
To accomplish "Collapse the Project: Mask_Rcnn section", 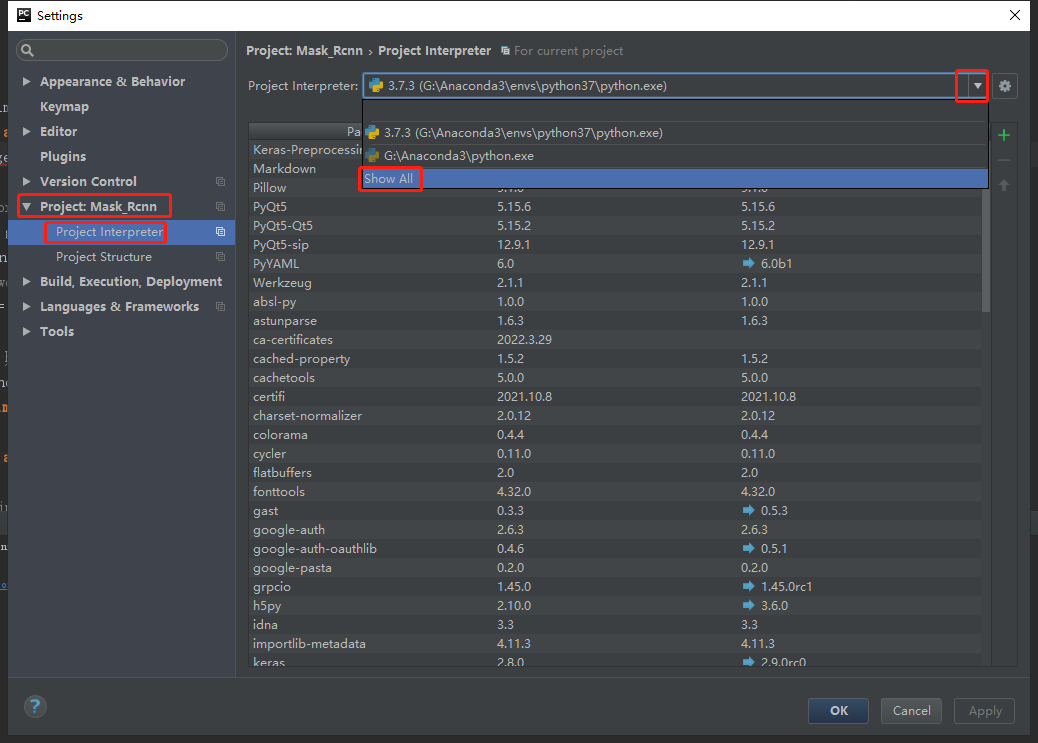I will [x=26, y=207].
